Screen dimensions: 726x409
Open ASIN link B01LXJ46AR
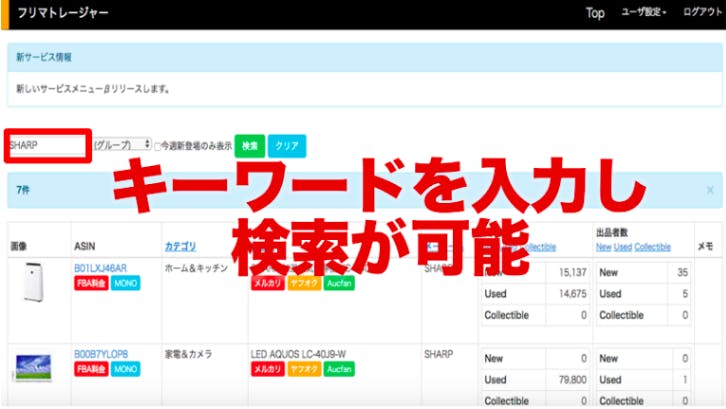pos(100,268)
